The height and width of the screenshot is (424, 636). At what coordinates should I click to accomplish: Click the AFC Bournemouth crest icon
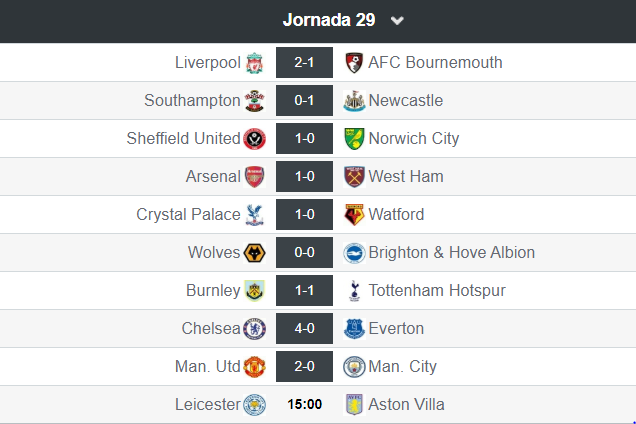click(352, 63)
